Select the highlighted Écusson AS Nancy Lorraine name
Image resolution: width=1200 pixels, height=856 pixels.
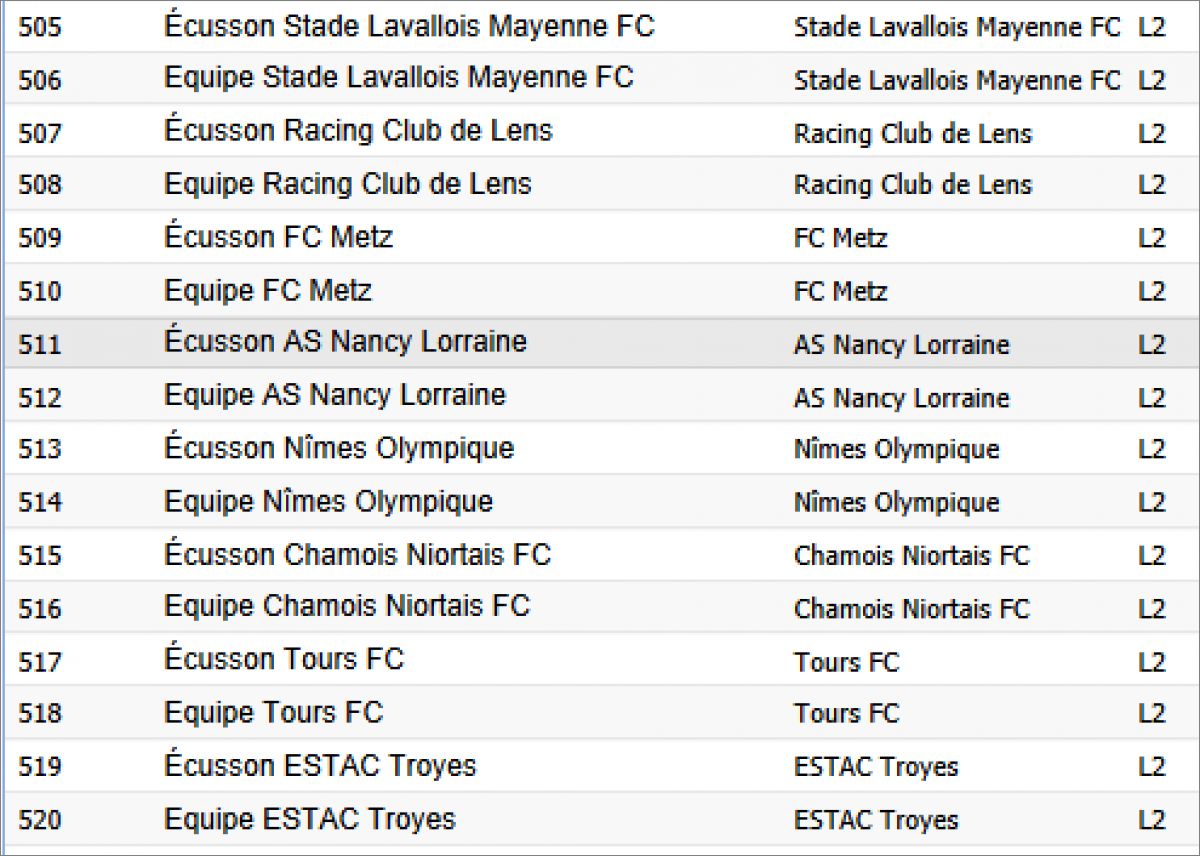[x=345, y=342]
